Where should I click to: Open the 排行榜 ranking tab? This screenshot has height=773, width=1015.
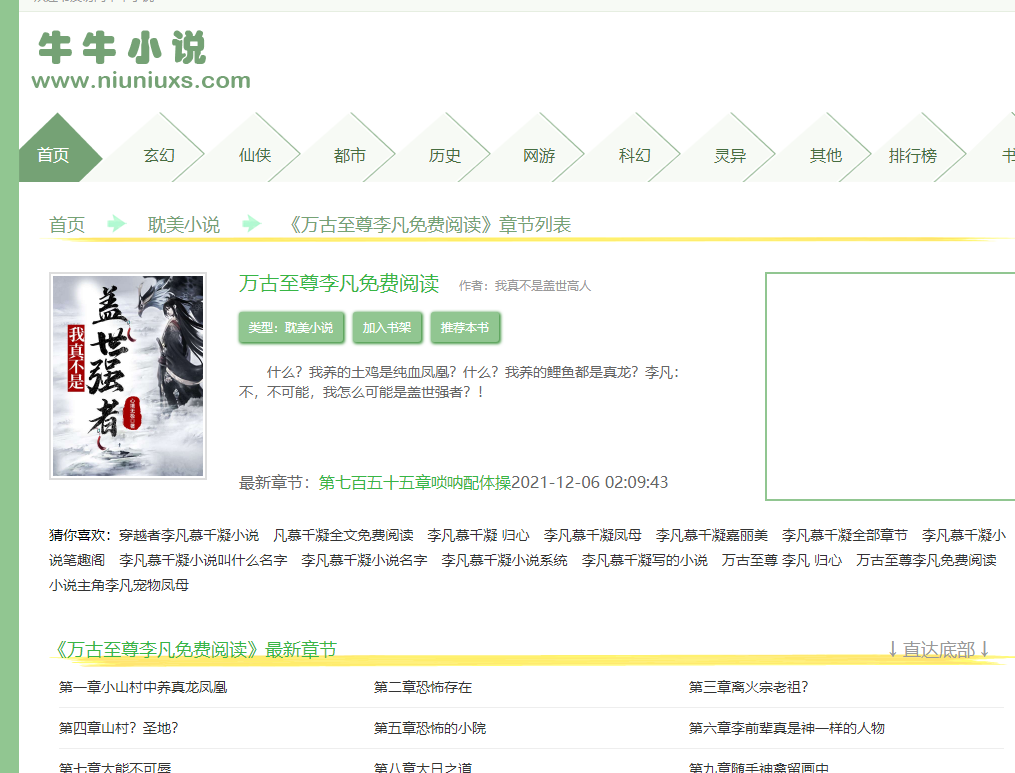pos(912,155)
